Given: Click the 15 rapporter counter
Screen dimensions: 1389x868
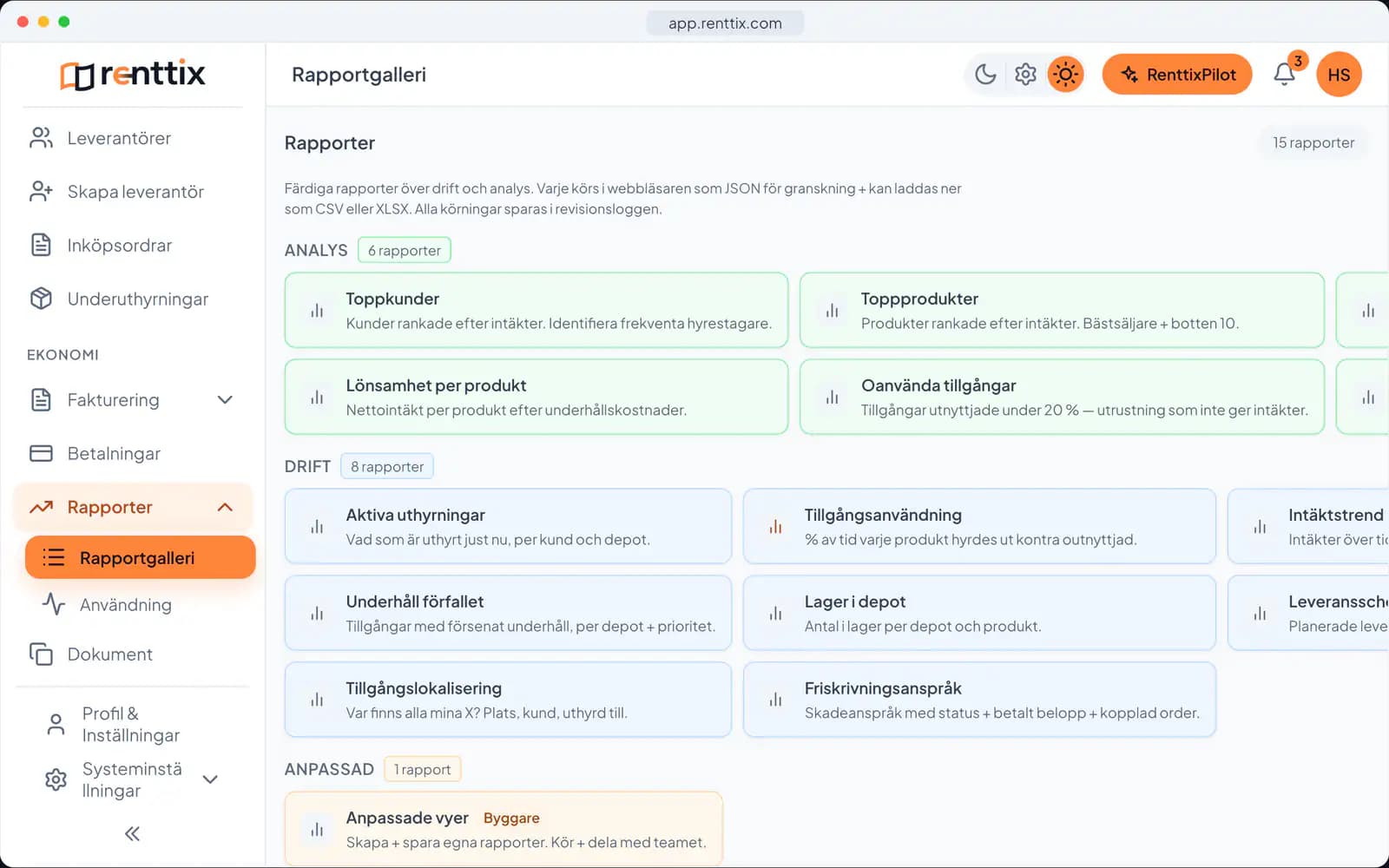Looking at the screenshot, I should click(x=1313, y=142).
